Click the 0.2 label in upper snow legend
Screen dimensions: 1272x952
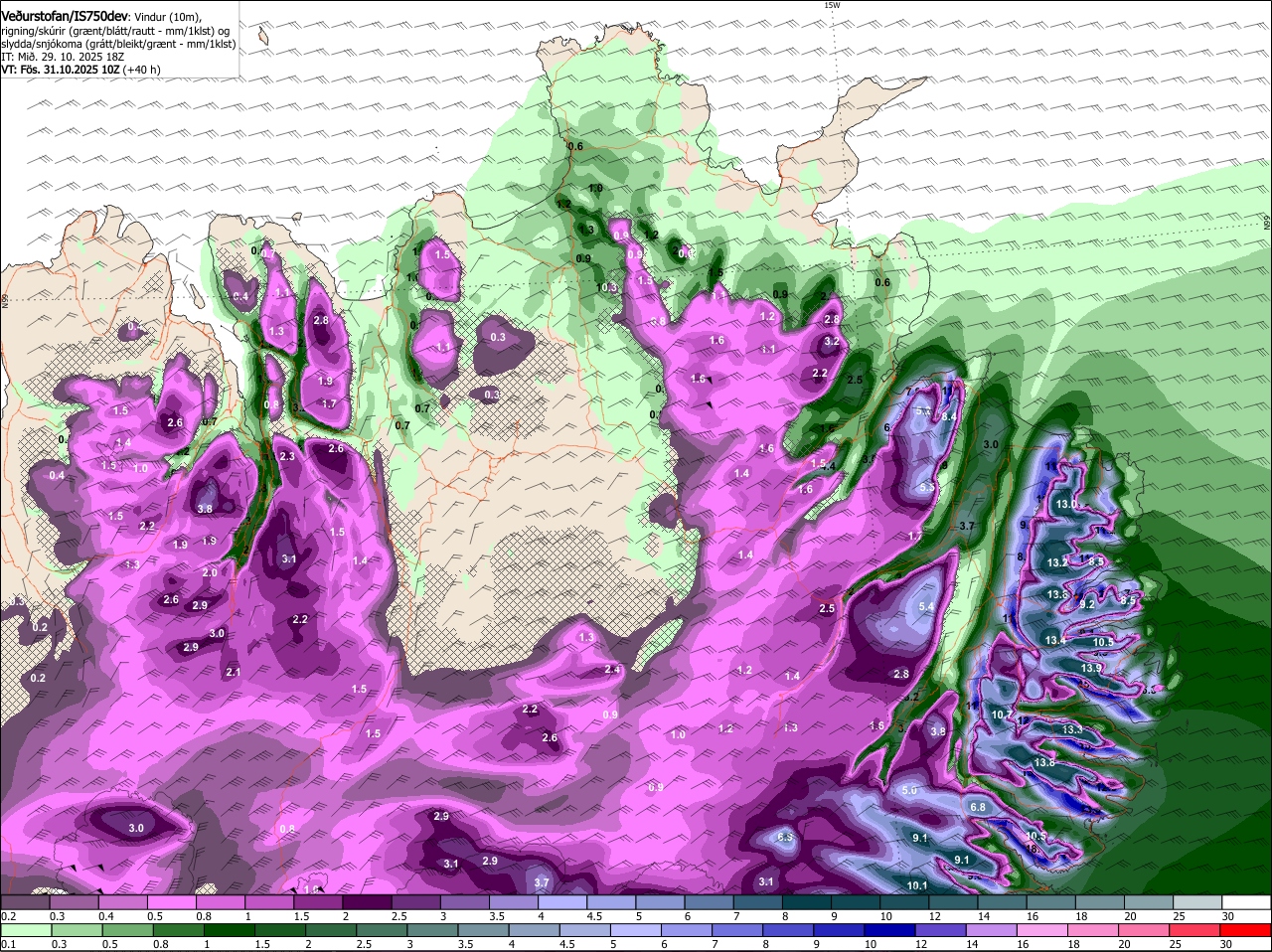coord(8,916)
